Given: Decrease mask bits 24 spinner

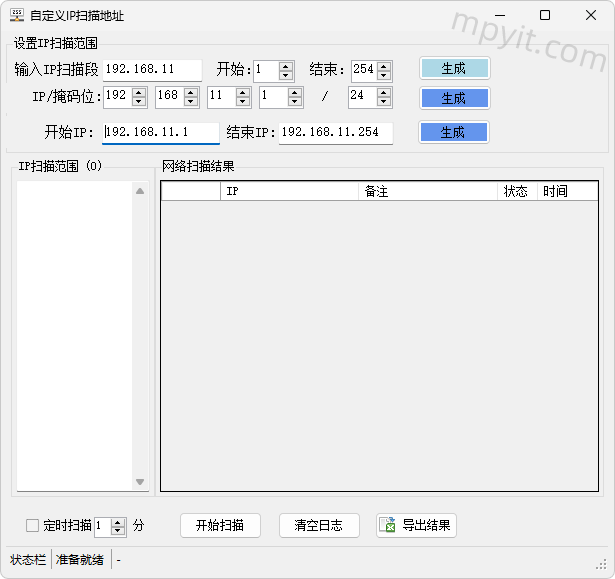Looking at the screenshot, I should 384,102.
